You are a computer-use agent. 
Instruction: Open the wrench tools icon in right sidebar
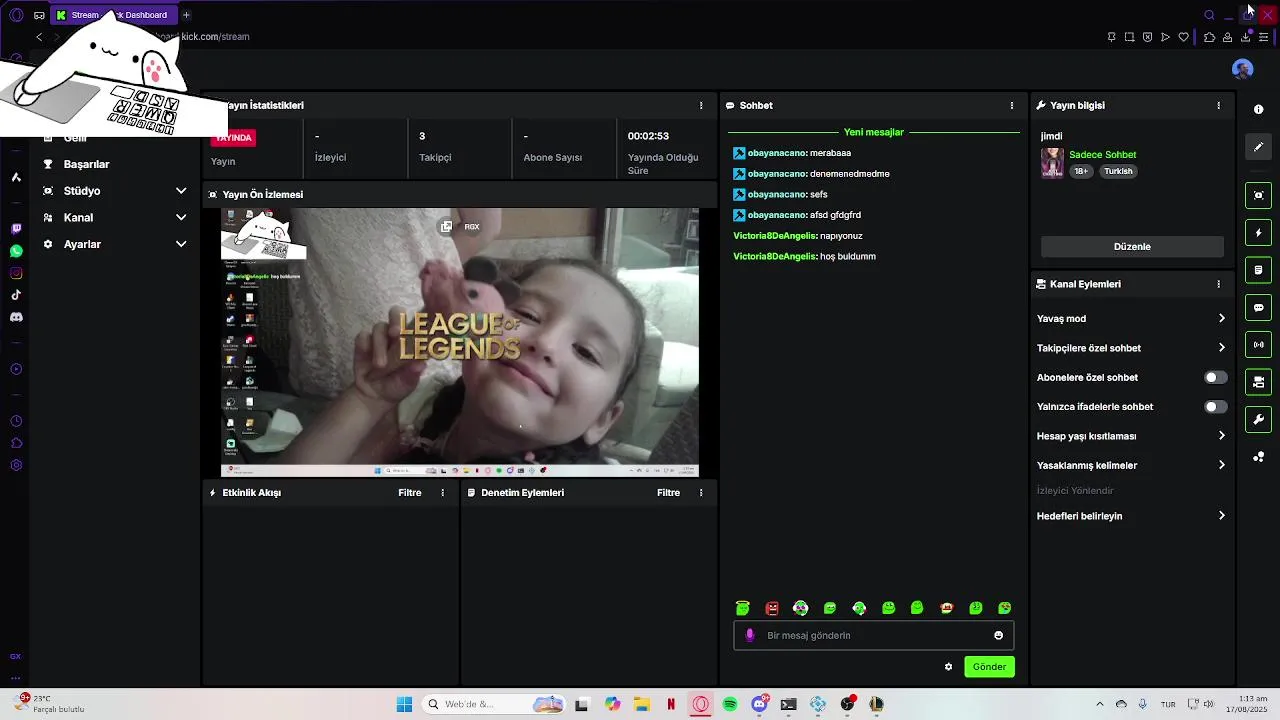pyautogui.click(x=1258, y=419)
